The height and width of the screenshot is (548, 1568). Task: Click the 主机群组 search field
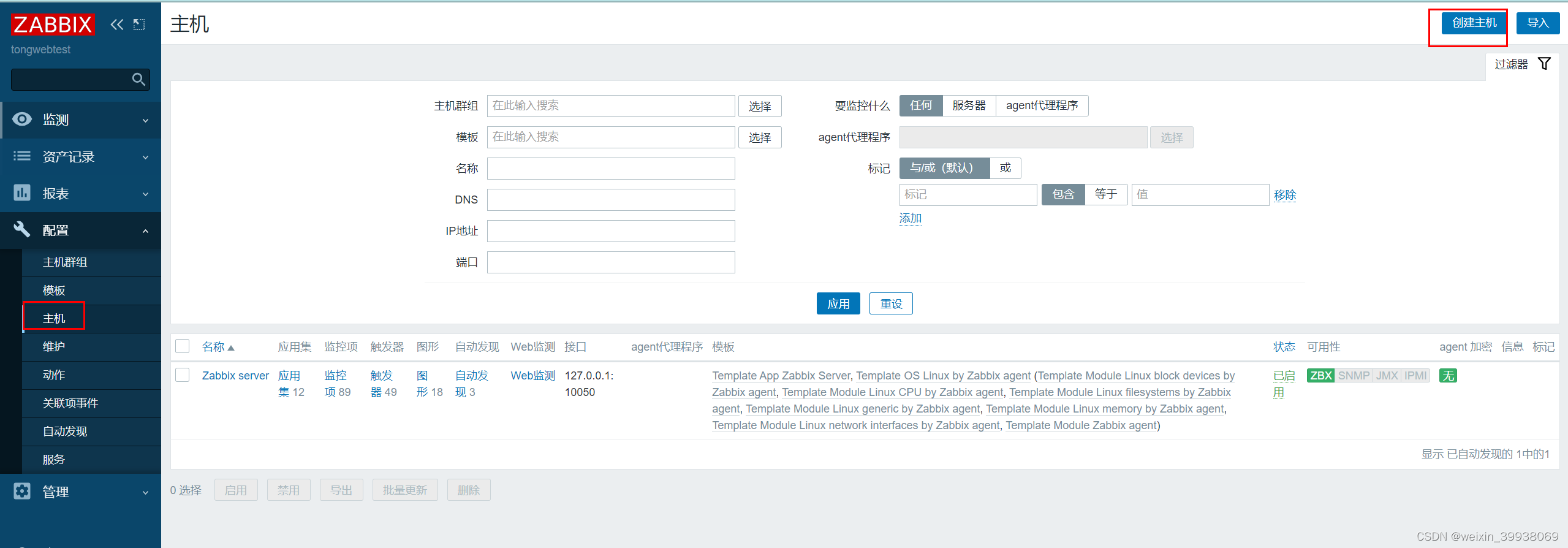[611, 105]
